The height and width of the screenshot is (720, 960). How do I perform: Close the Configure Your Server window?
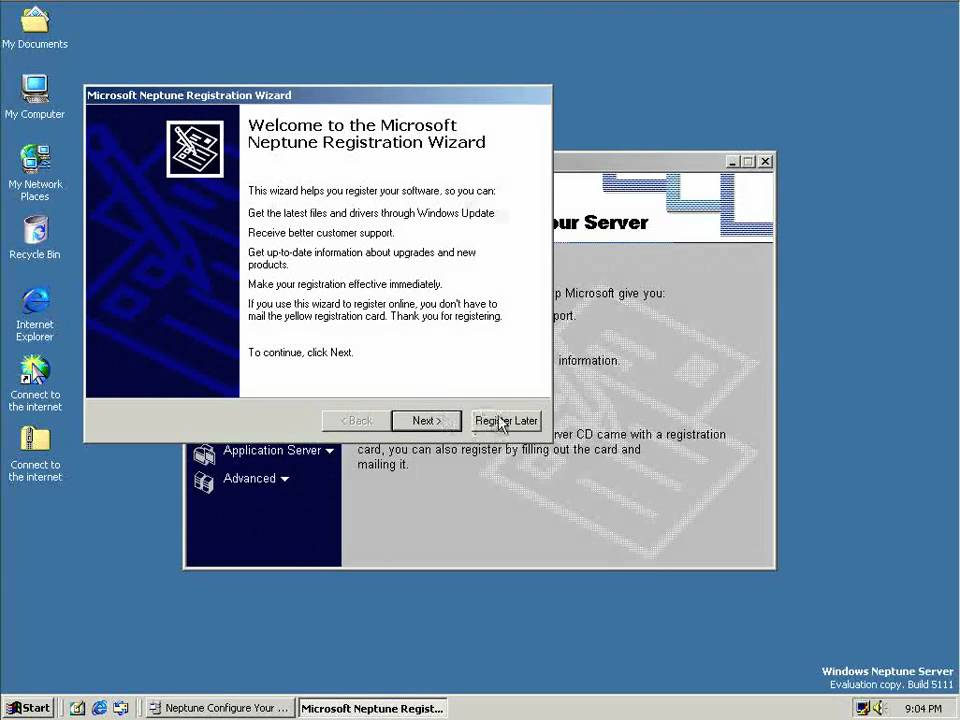point(765,162)
